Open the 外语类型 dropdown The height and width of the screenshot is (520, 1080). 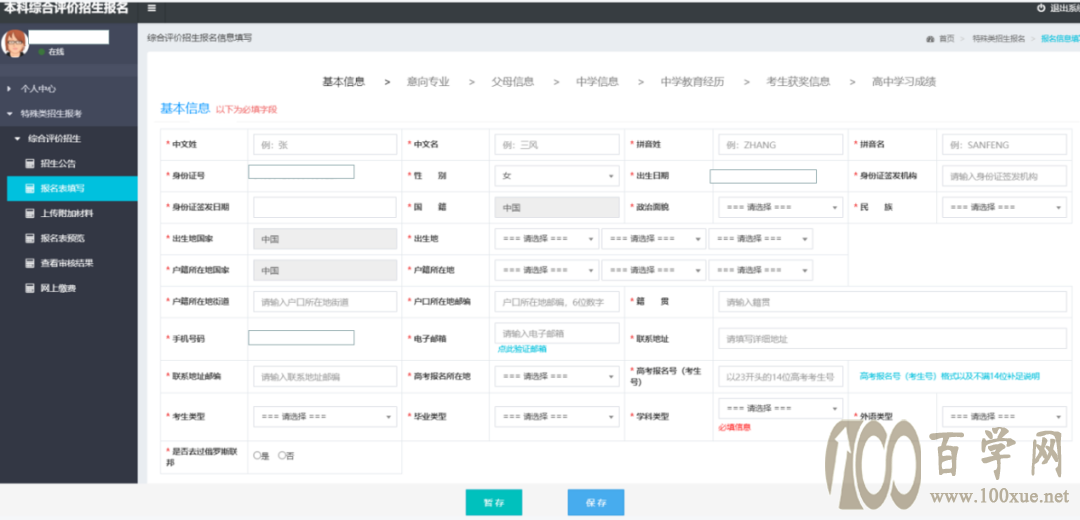[x=1004, y=417]
